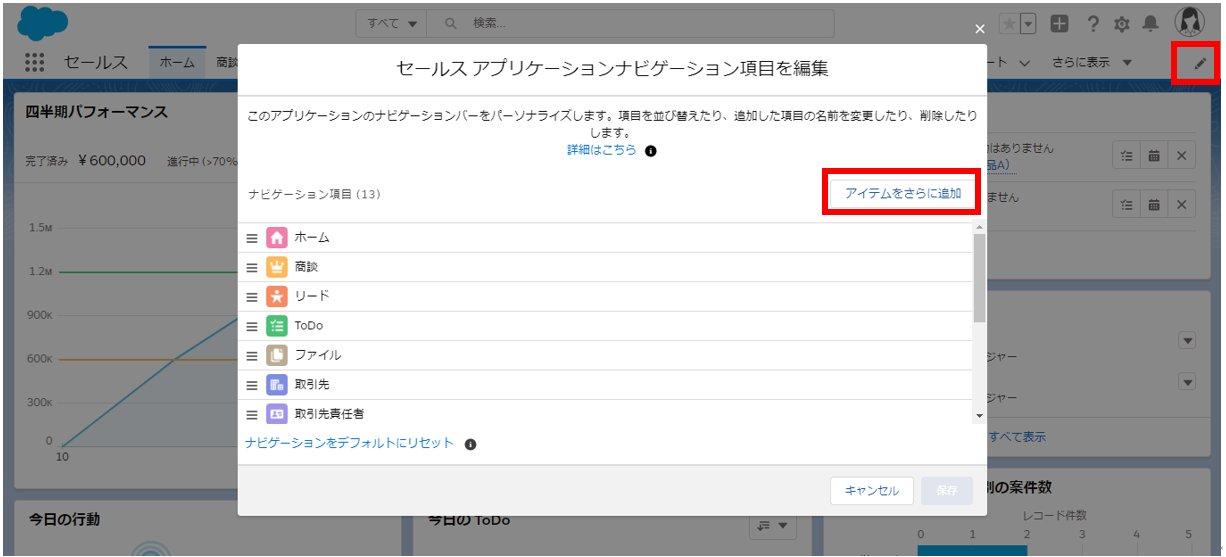Open the user profile avatar
Viewport: 1226px width, 557px height.
pyautogui.click(x=1190, y=21)
